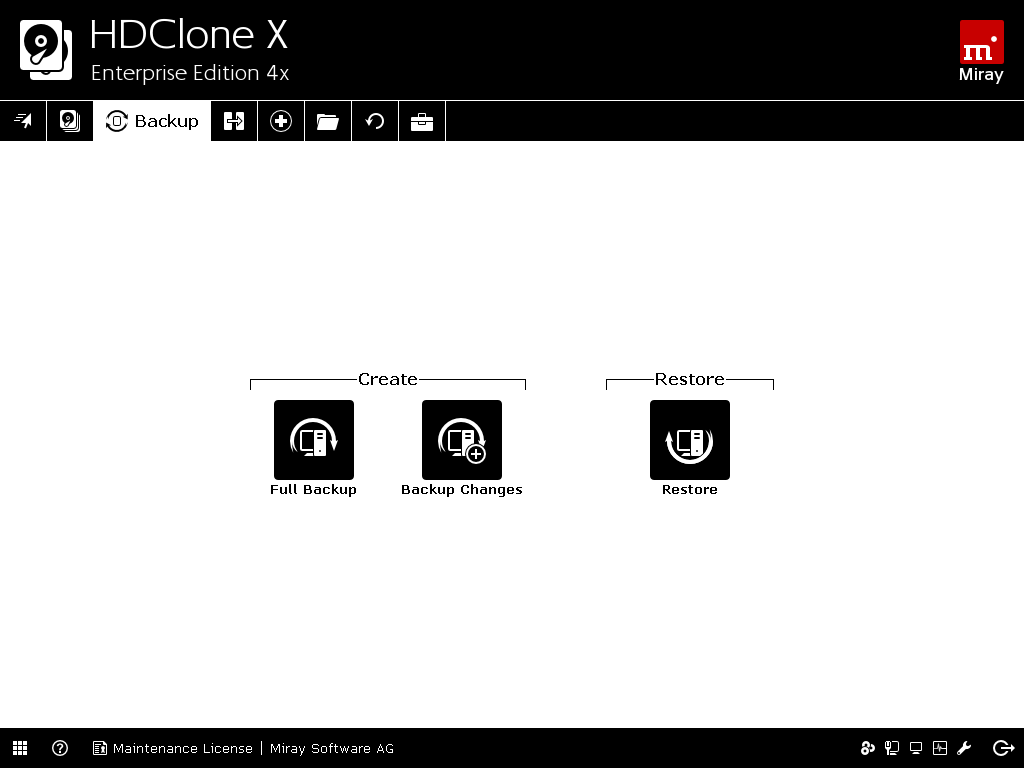The image size is (1024, 768).
Task: Launch the Backup Changes function
Action: click(462, 440)
